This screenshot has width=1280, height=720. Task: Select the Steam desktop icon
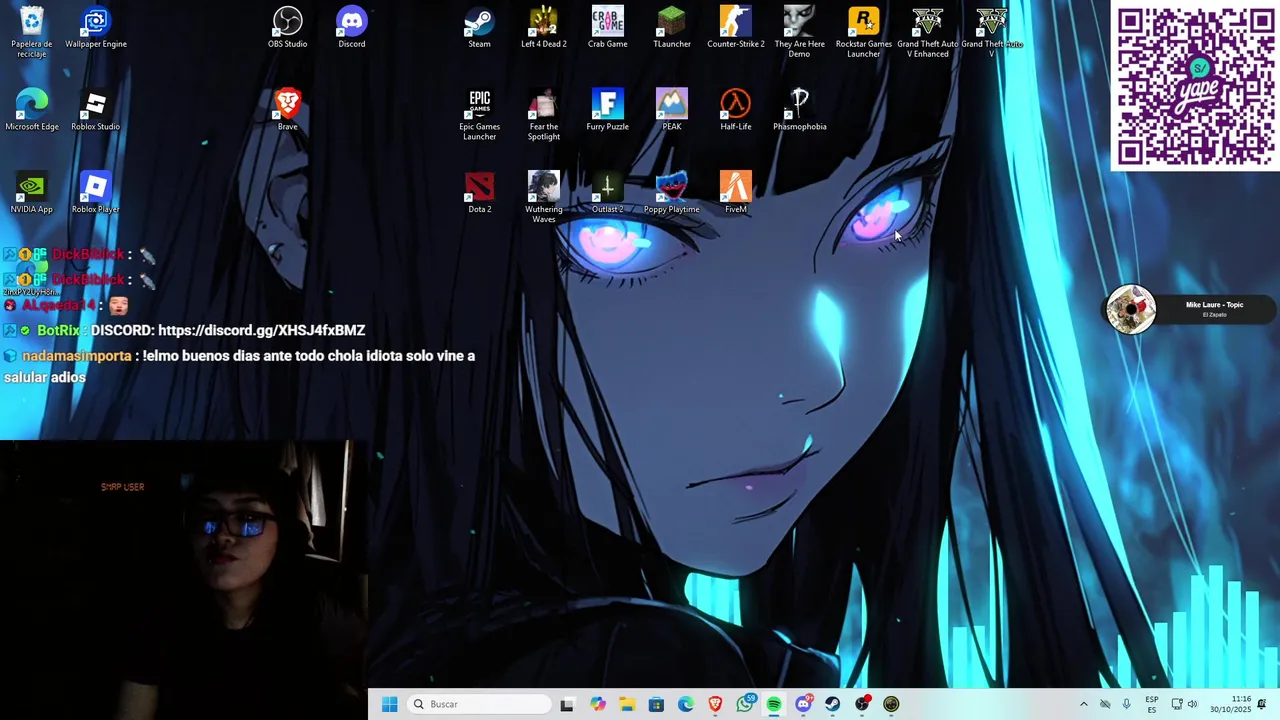480,27
